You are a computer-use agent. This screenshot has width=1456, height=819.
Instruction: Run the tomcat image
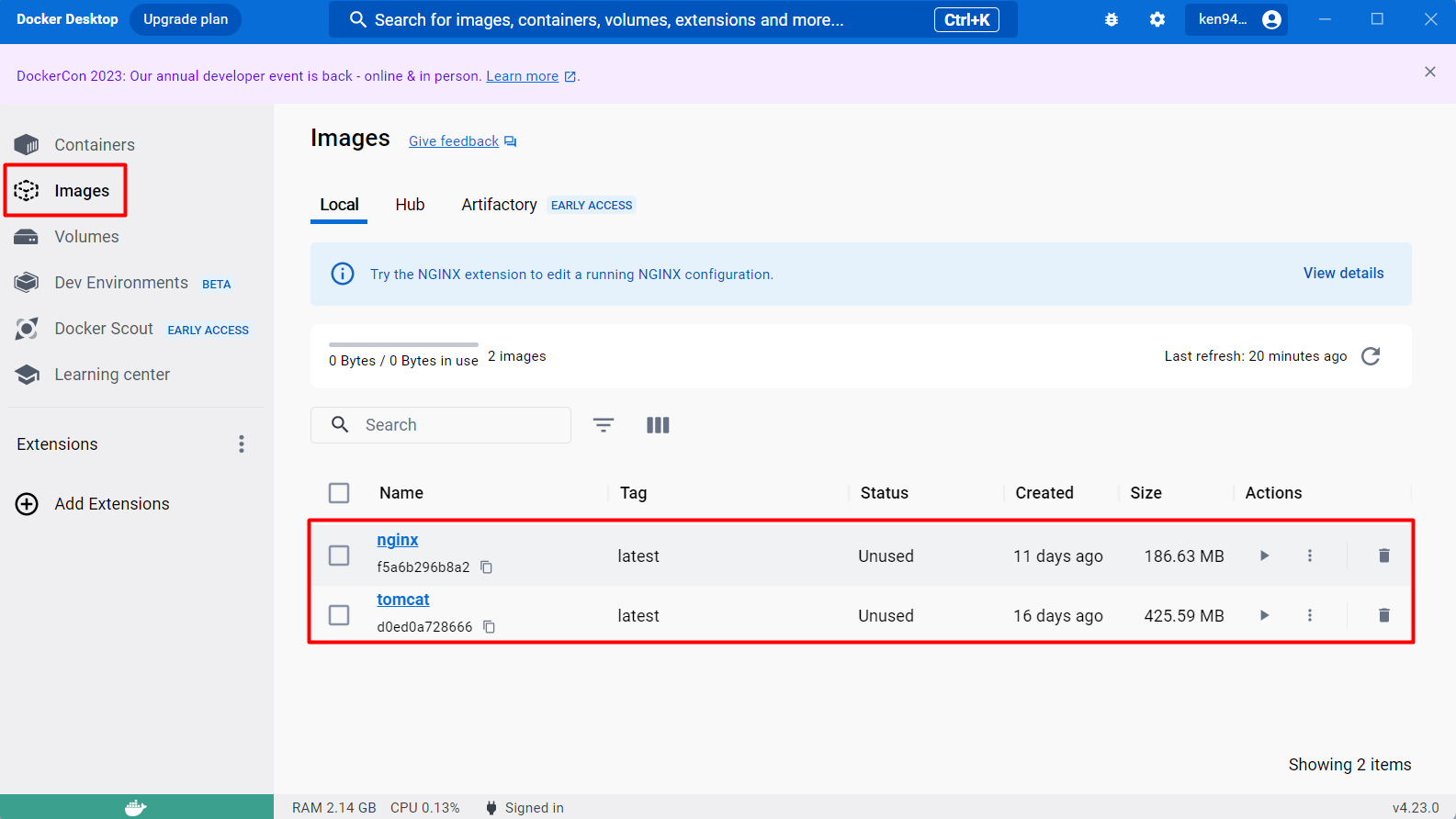(x=1265, y=615)
